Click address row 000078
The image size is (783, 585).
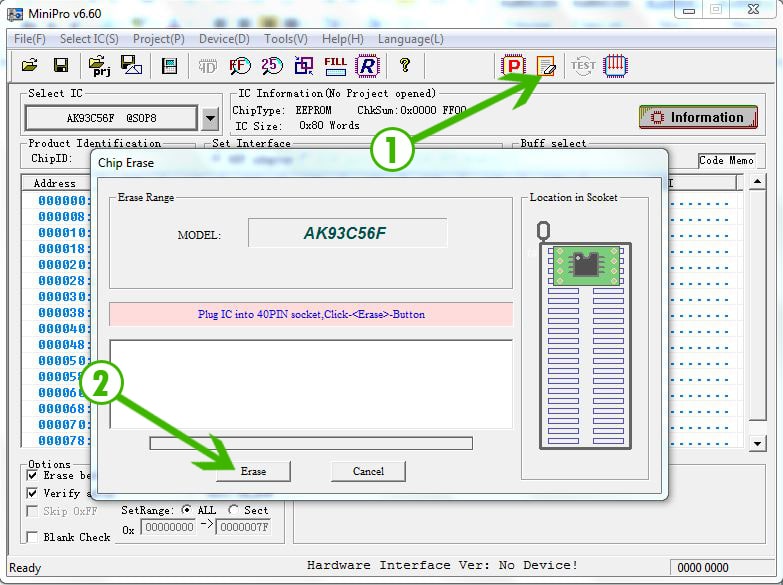(64, 441)
